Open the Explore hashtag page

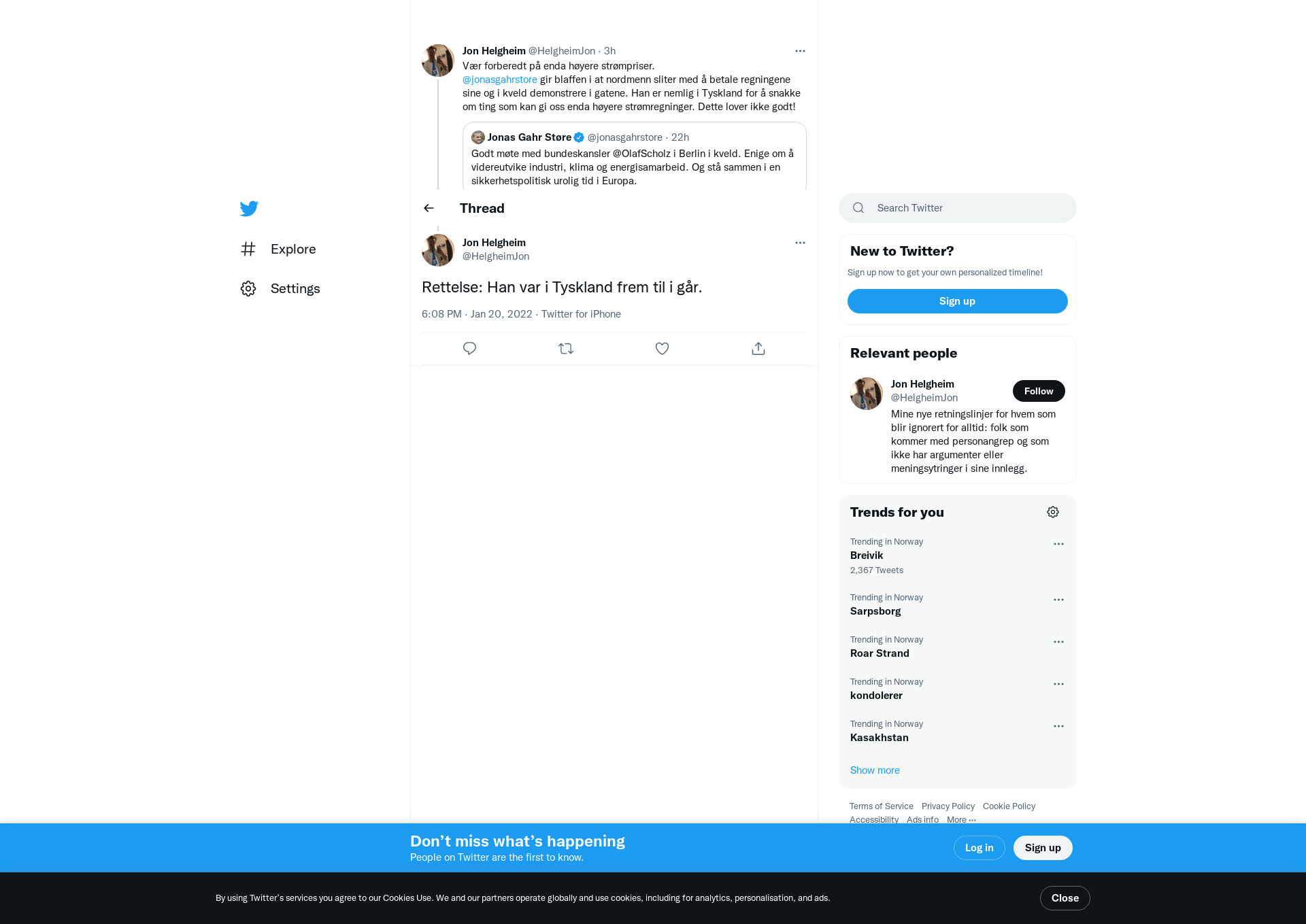(x=278, y=249)
